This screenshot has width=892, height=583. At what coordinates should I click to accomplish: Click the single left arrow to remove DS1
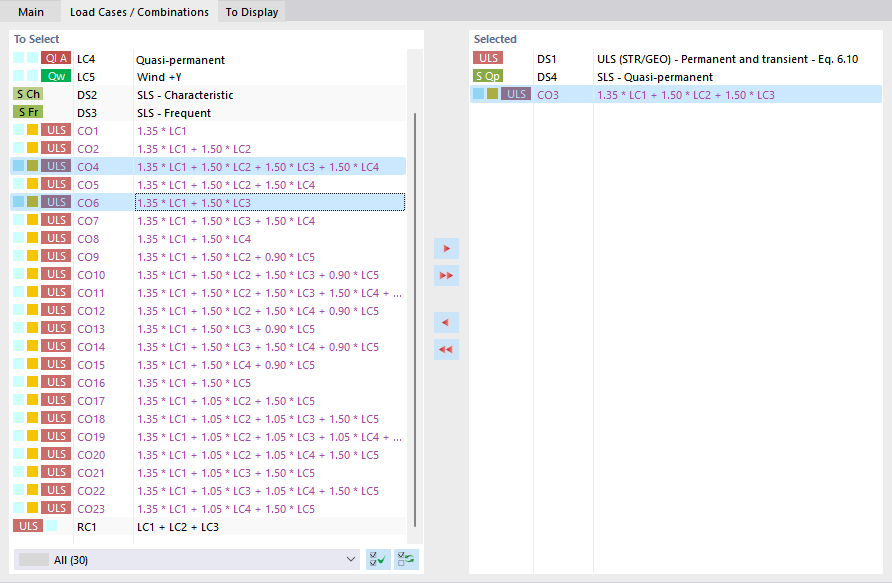point(446,322)
